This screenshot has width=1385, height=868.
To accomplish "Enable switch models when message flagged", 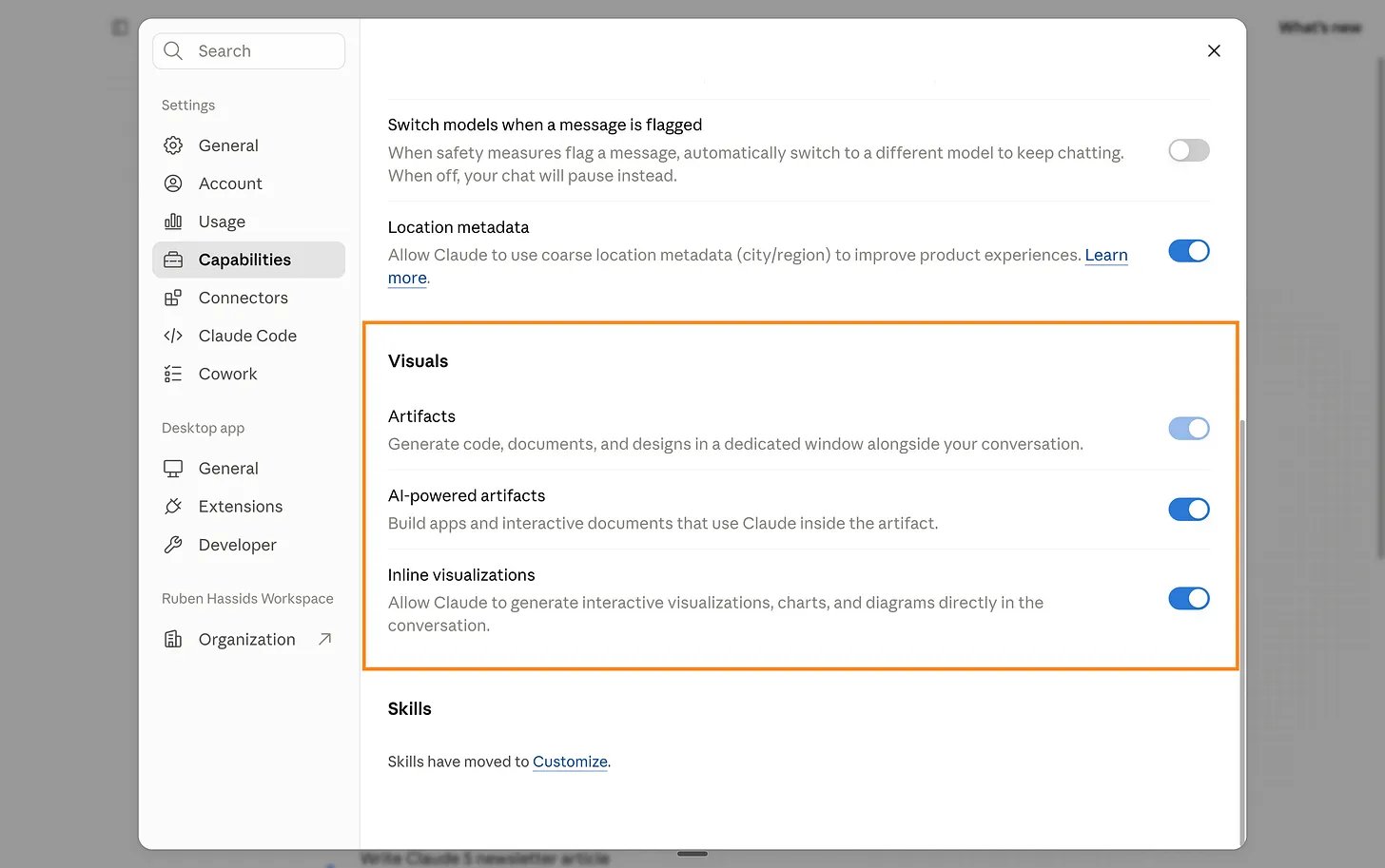I will point(1189,150).
